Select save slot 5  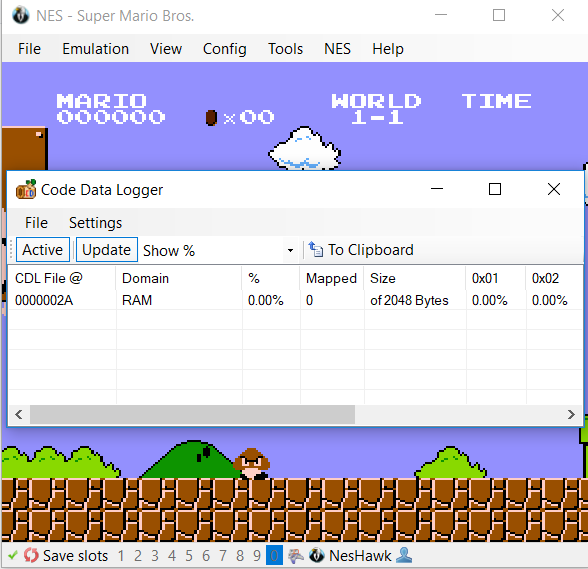point(189,555)
